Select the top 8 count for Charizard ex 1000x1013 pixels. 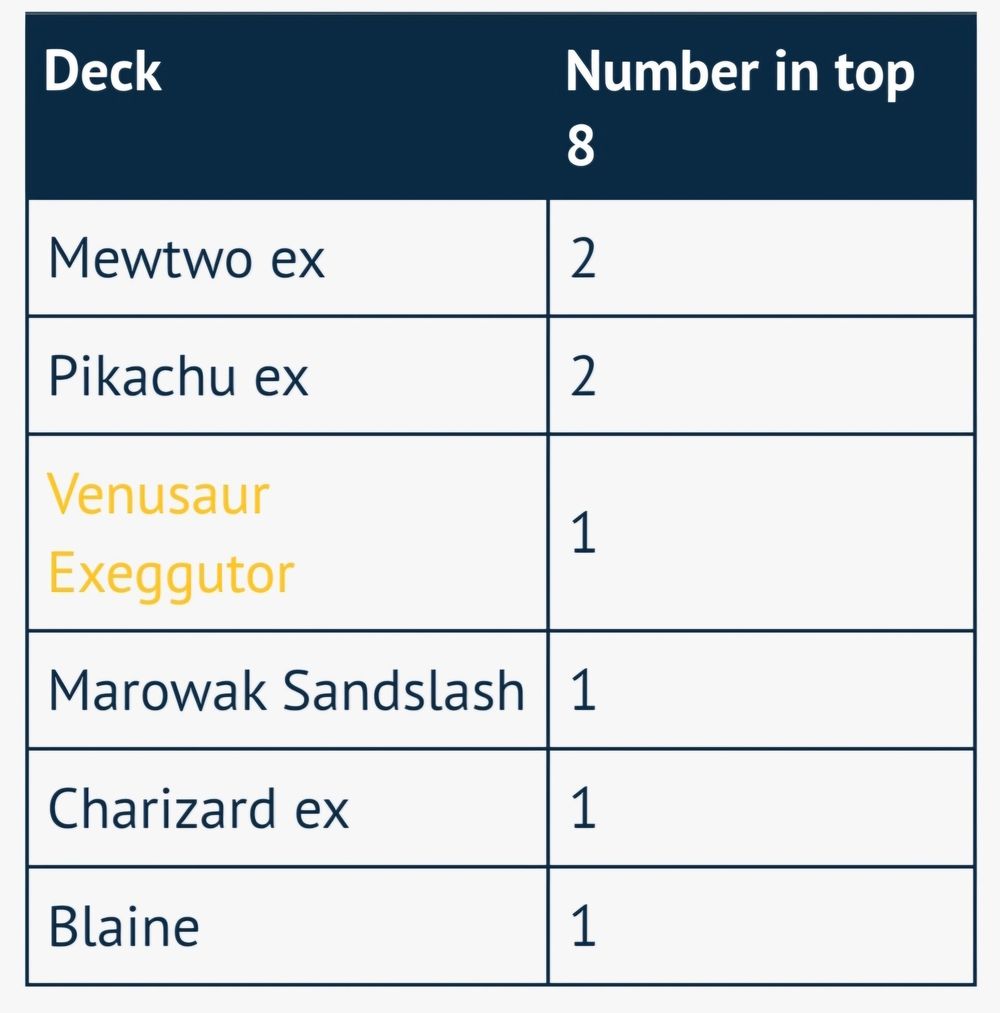pyautogui.click(x=583, y=808)
